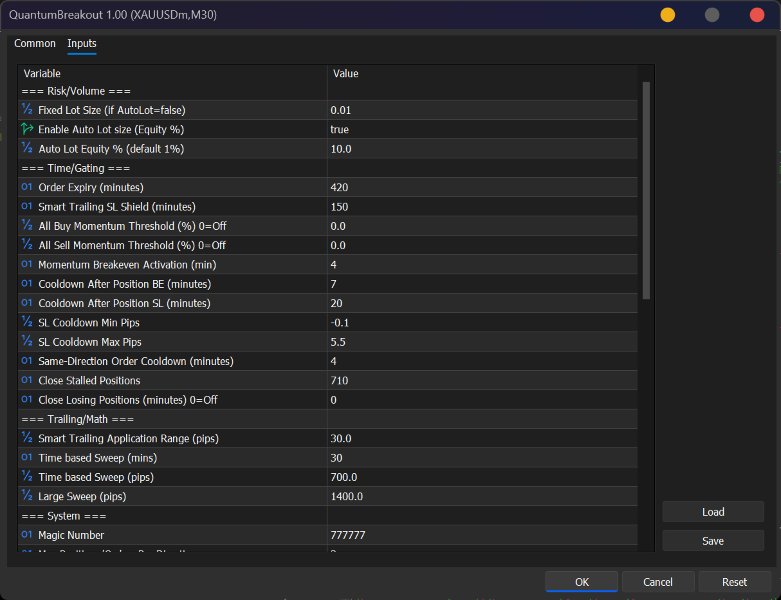Click the double-type icon beside SL Cooldown Max Pips
The height and width of the screenshot is (600, 781).
(x=27, y=342)
